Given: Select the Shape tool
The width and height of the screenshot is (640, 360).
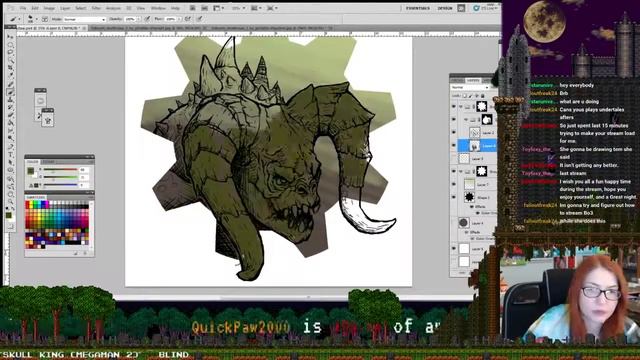Looking at the screenshot, I should tap(10, 171).
